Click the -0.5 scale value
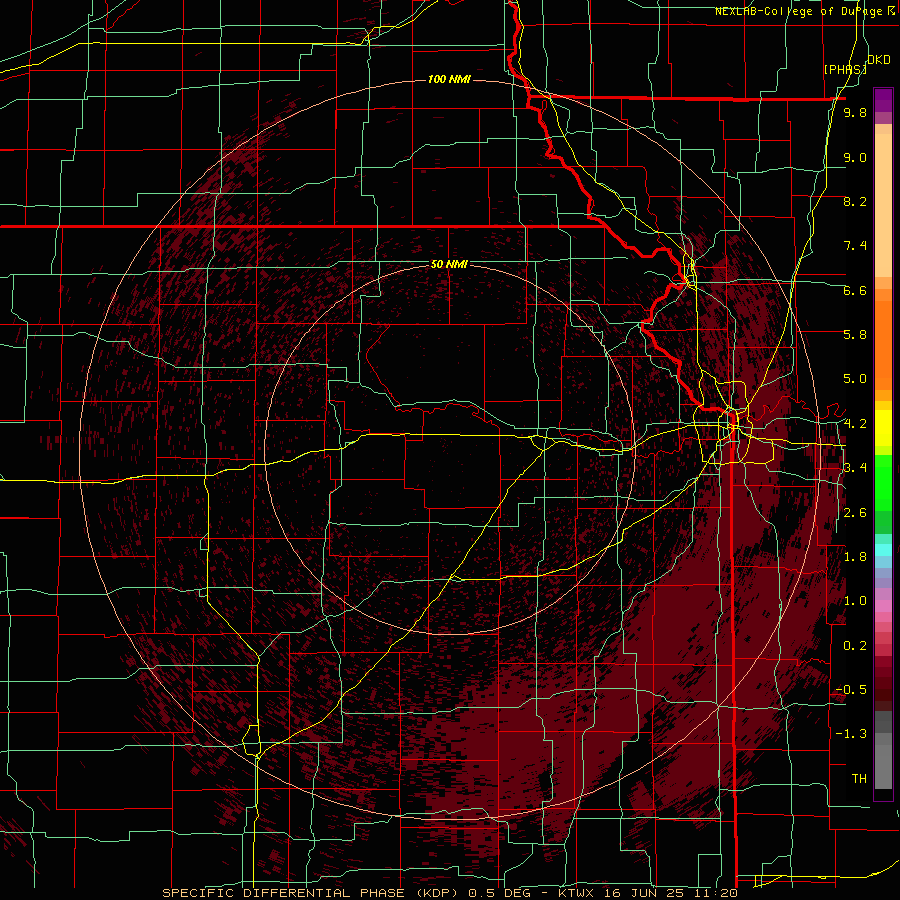This screenshot has width=900, height=900. pos(851,690)
